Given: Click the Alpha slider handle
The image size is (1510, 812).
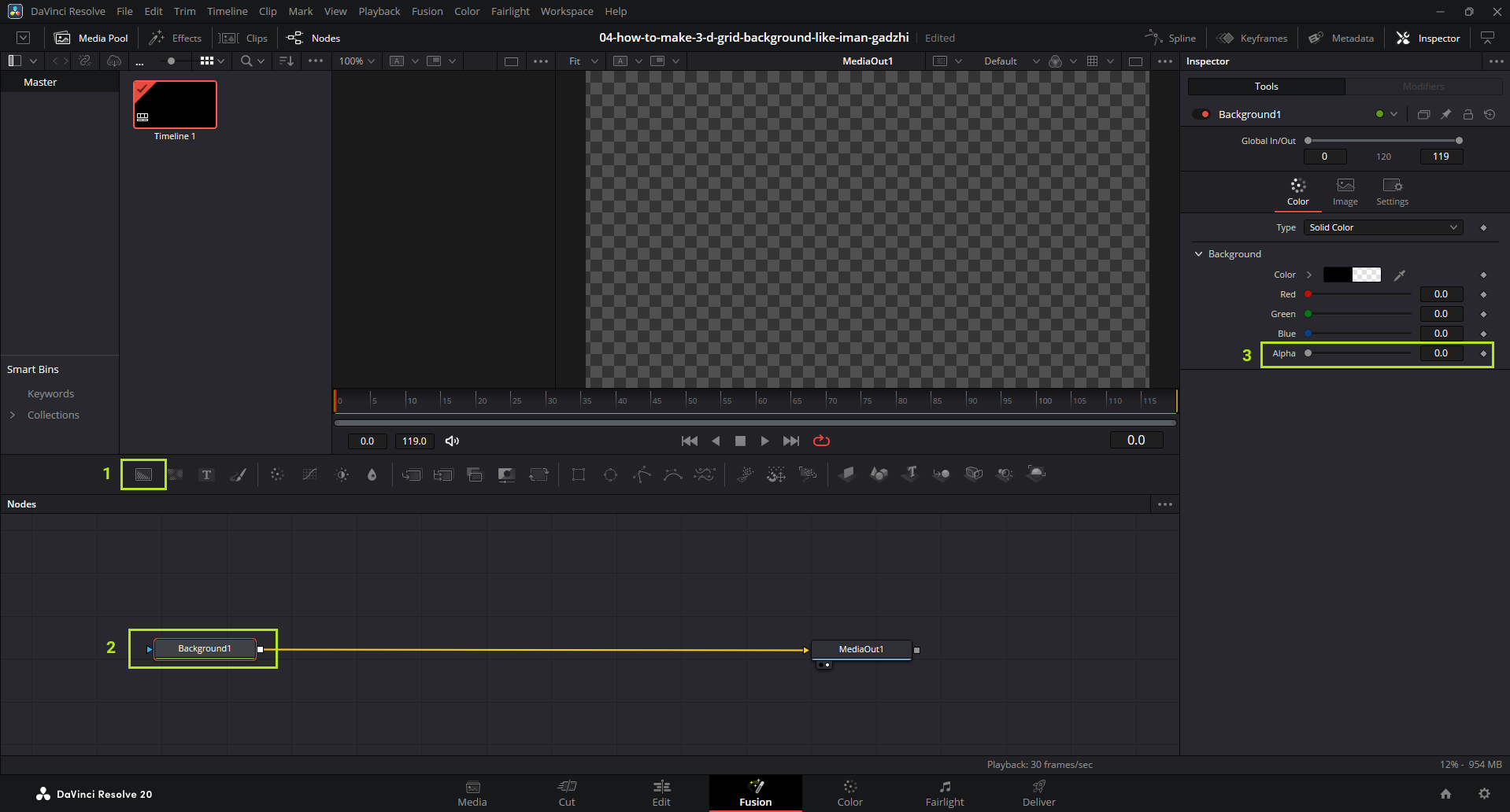Looking at the screenshot, I should [x=1308, y=353].
